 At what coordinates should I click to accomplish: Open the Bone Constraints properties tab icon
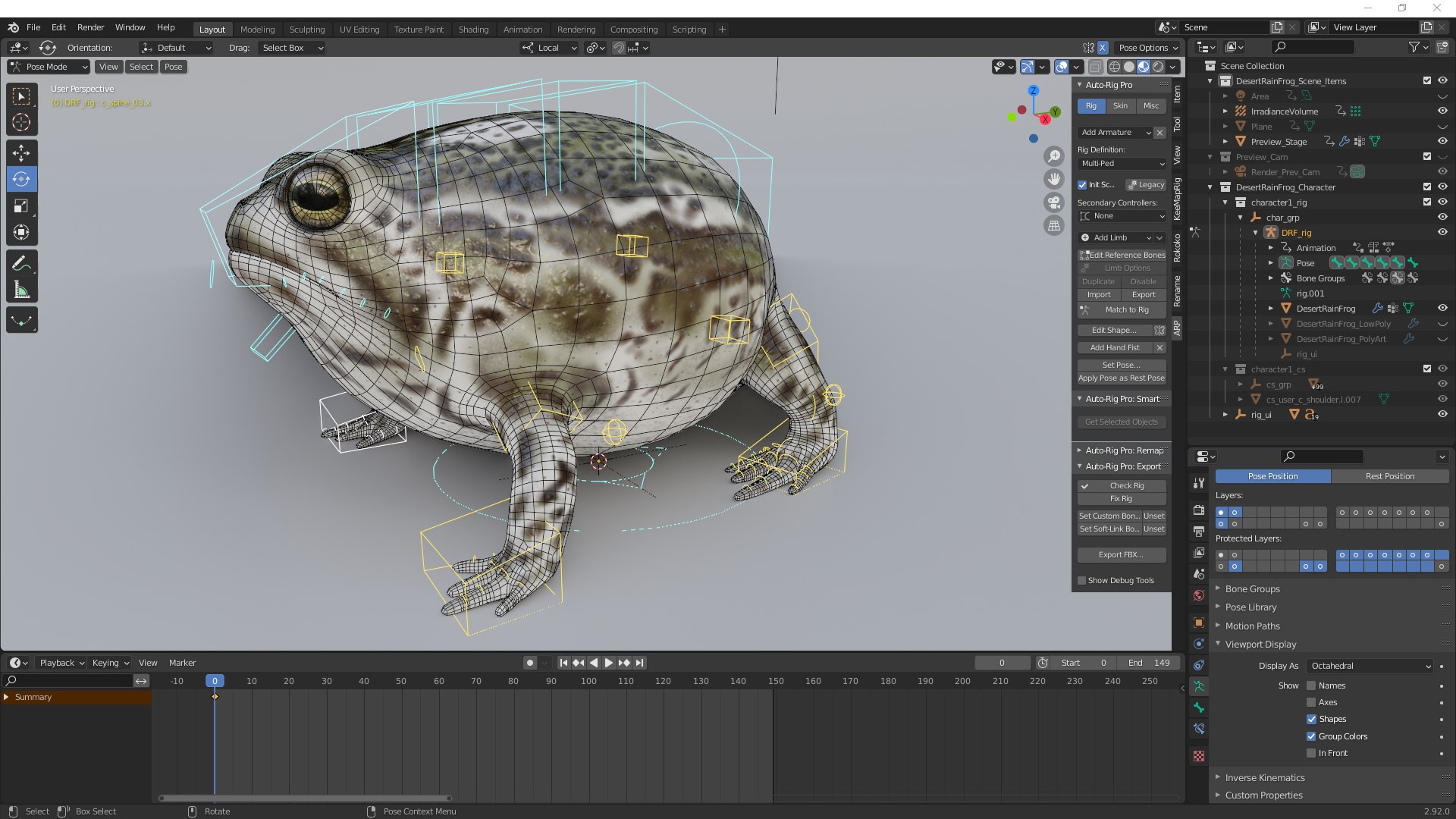1199,729
